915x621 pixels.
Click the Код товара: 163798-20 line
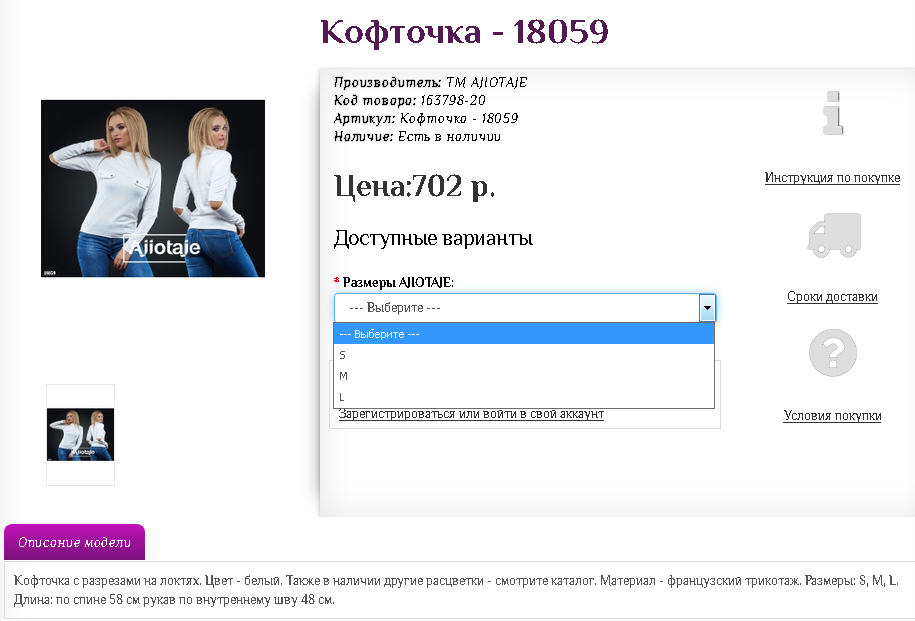(x=410, y=100)
